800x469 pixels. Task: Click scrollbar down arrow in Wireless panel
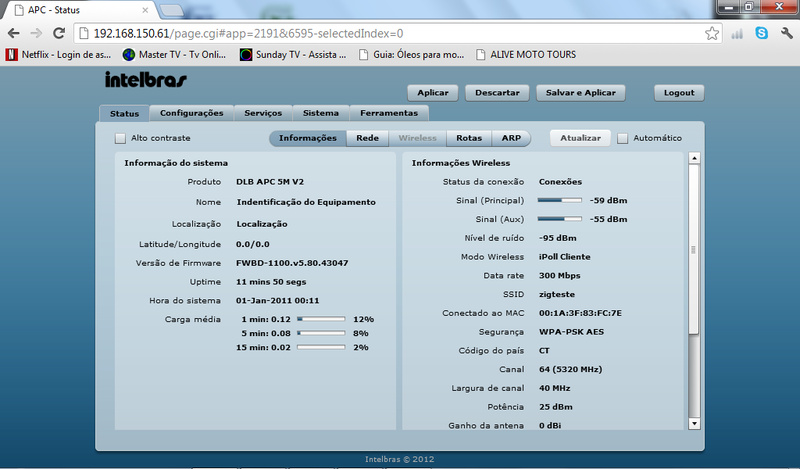(694, 424)
